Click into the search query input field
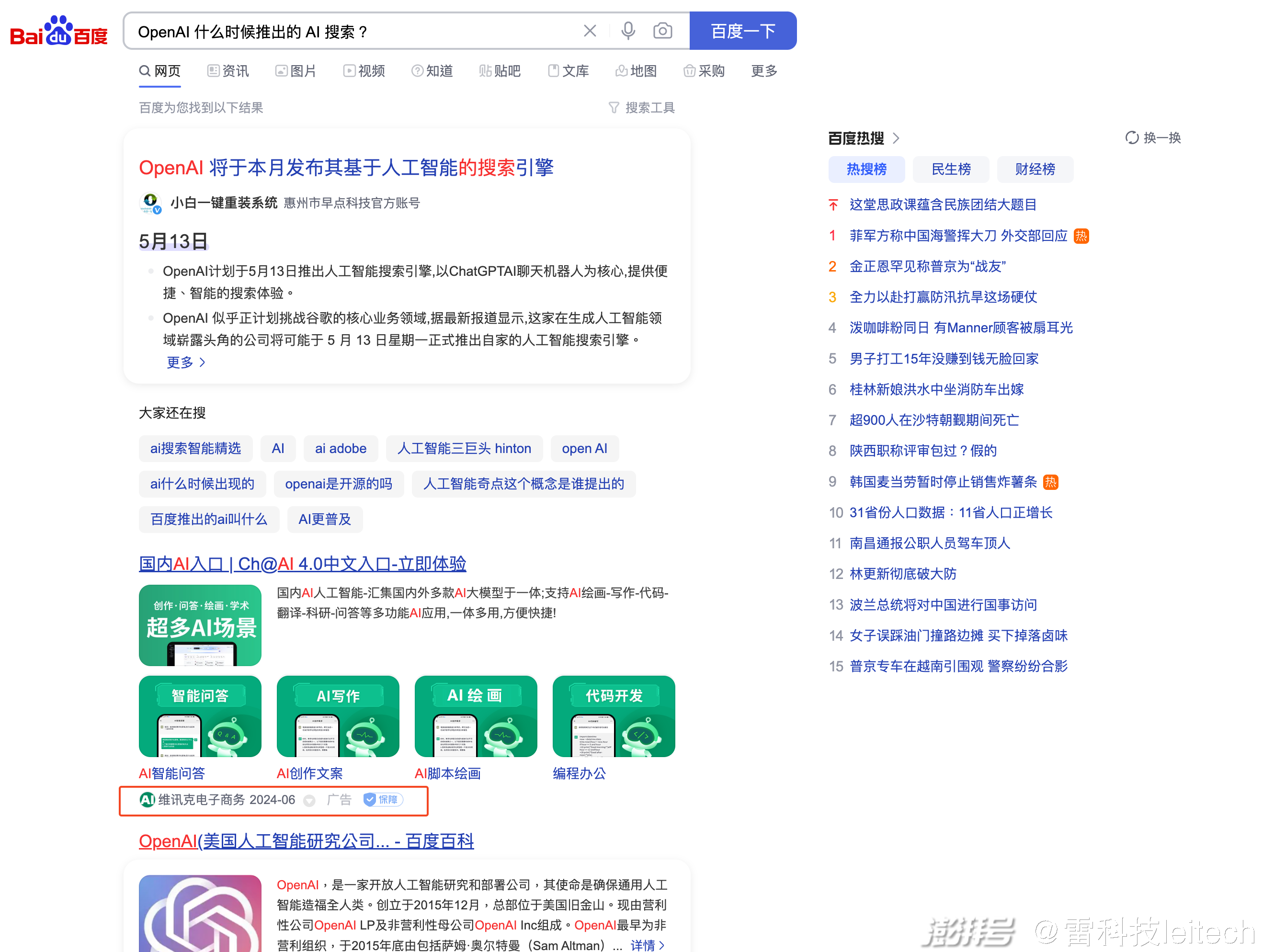1274x952 pixels. click(346, 32)
